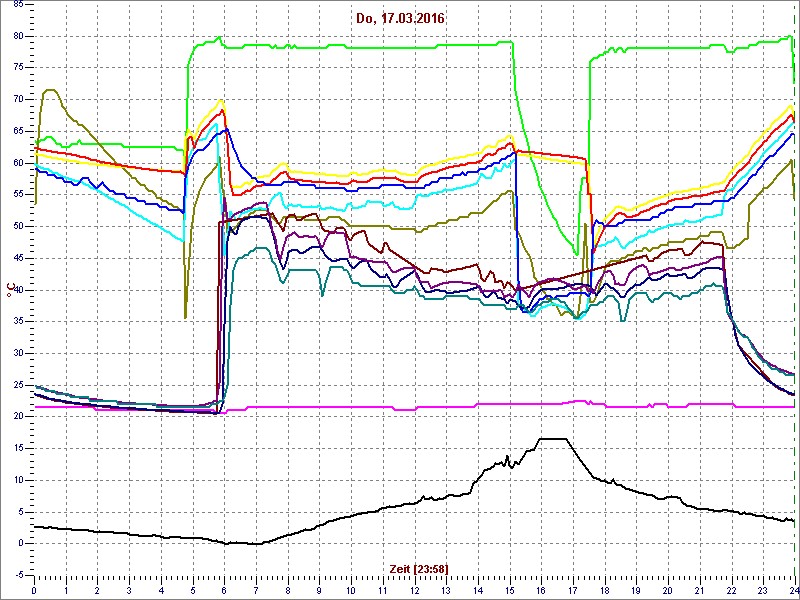Select the 15 label on the temperature axis
The height and width of the screenshot is (600, 800).
pos(17,448)
